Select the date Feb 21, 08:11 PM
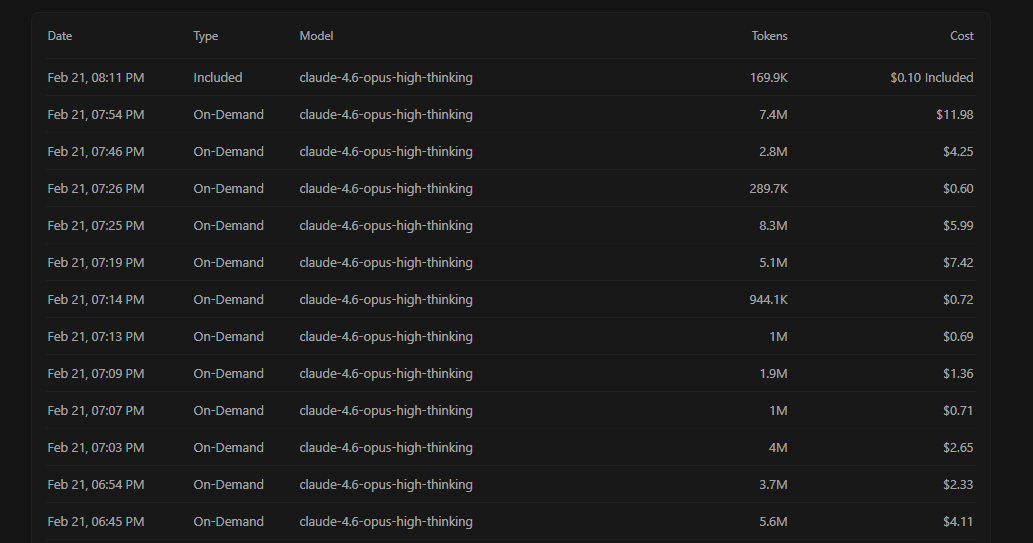This screenshot has width=1033, height=543. 96,78
